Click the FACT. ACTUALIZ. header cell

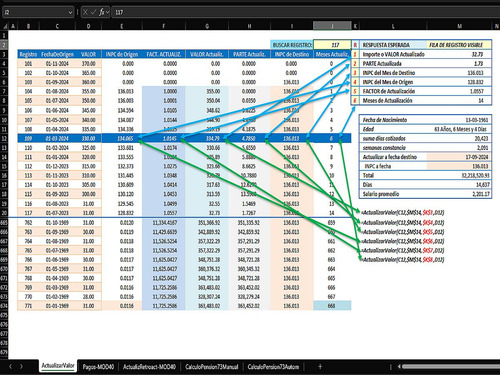click(164, 54)
